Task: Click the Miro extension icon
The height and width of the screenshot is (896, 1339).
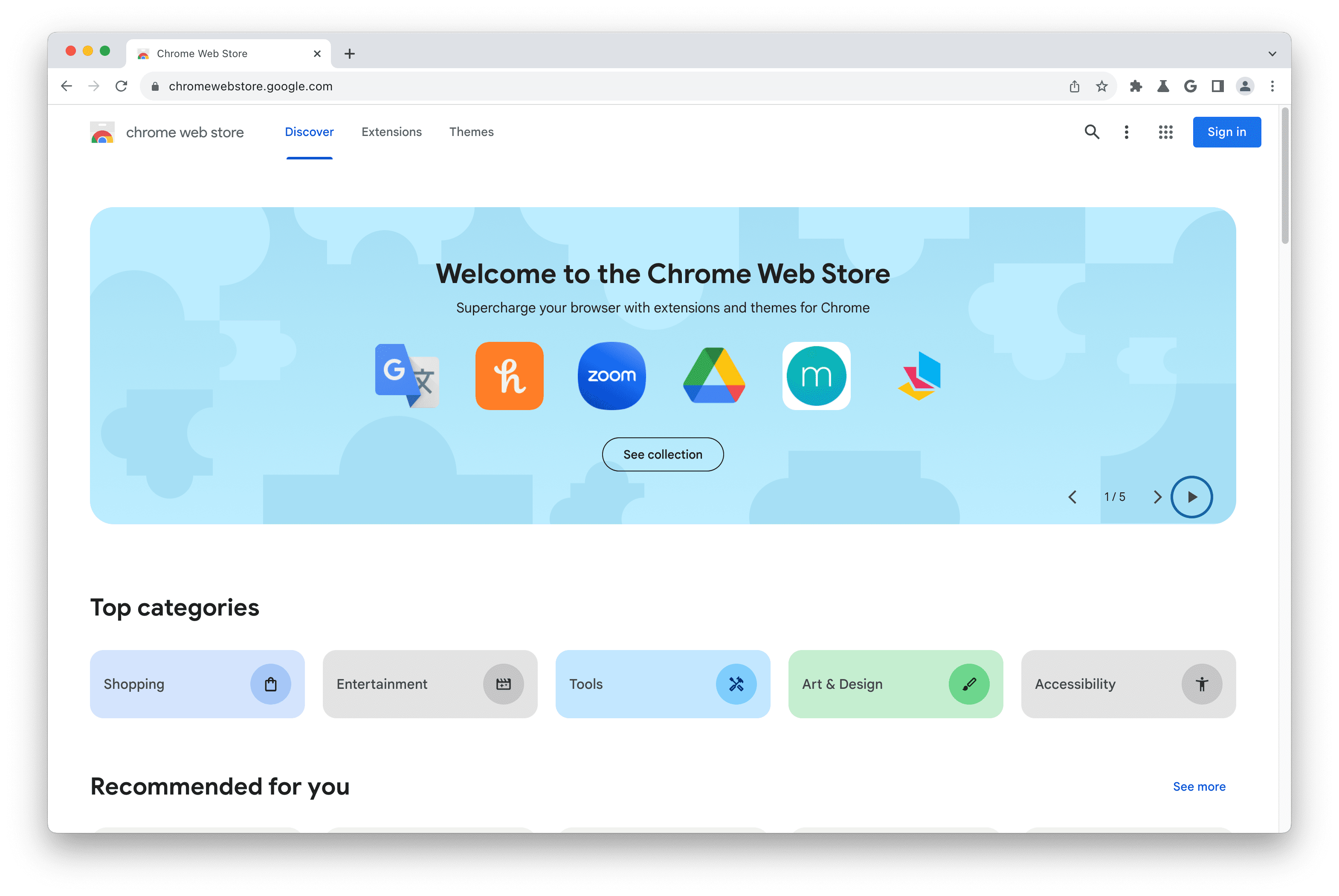Action: tap(816, 375)
